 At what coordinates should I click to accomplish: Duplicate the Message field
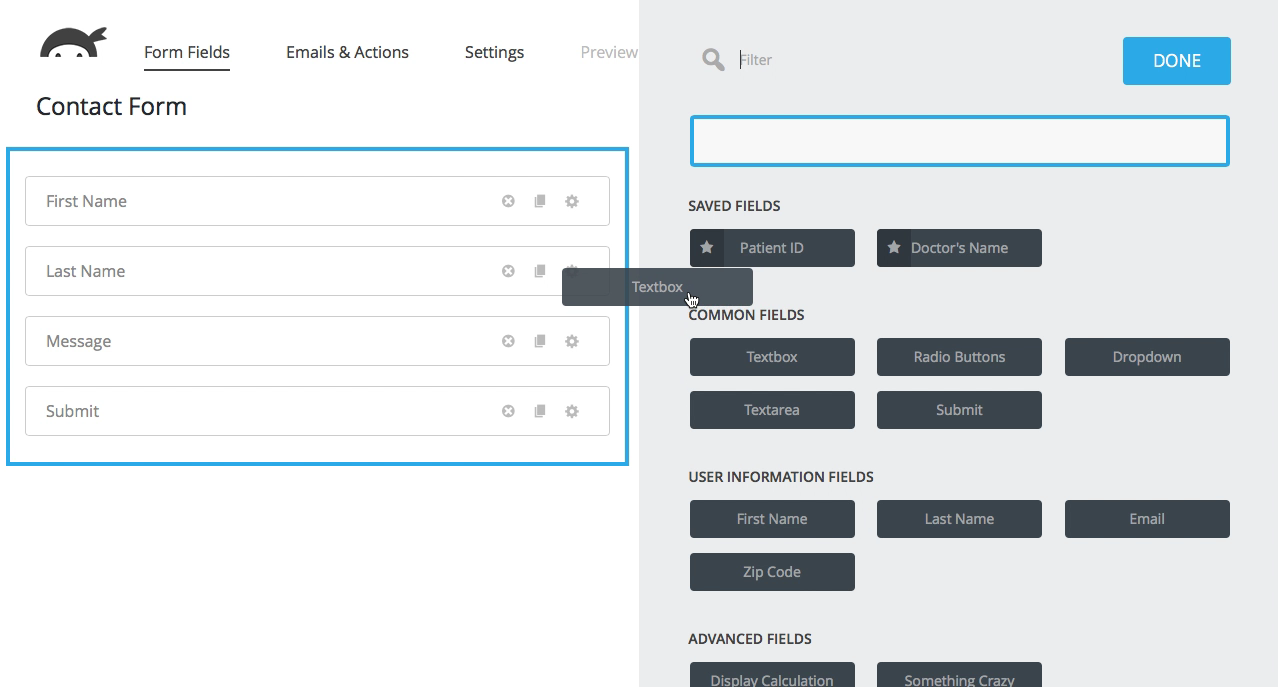coord(540,341)
